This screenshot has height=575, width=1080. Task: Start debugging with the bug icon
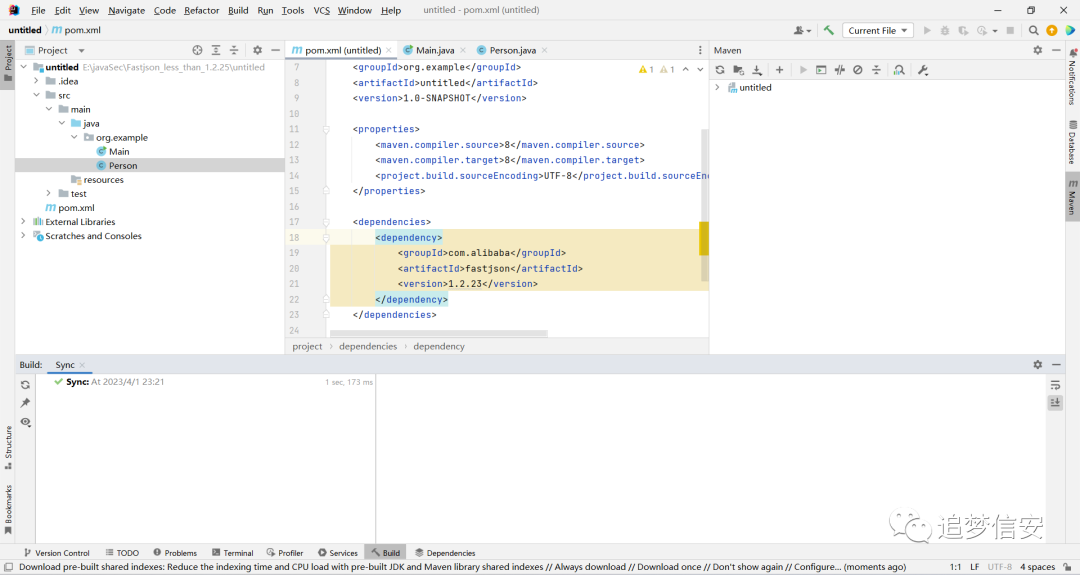pos(945,30)
